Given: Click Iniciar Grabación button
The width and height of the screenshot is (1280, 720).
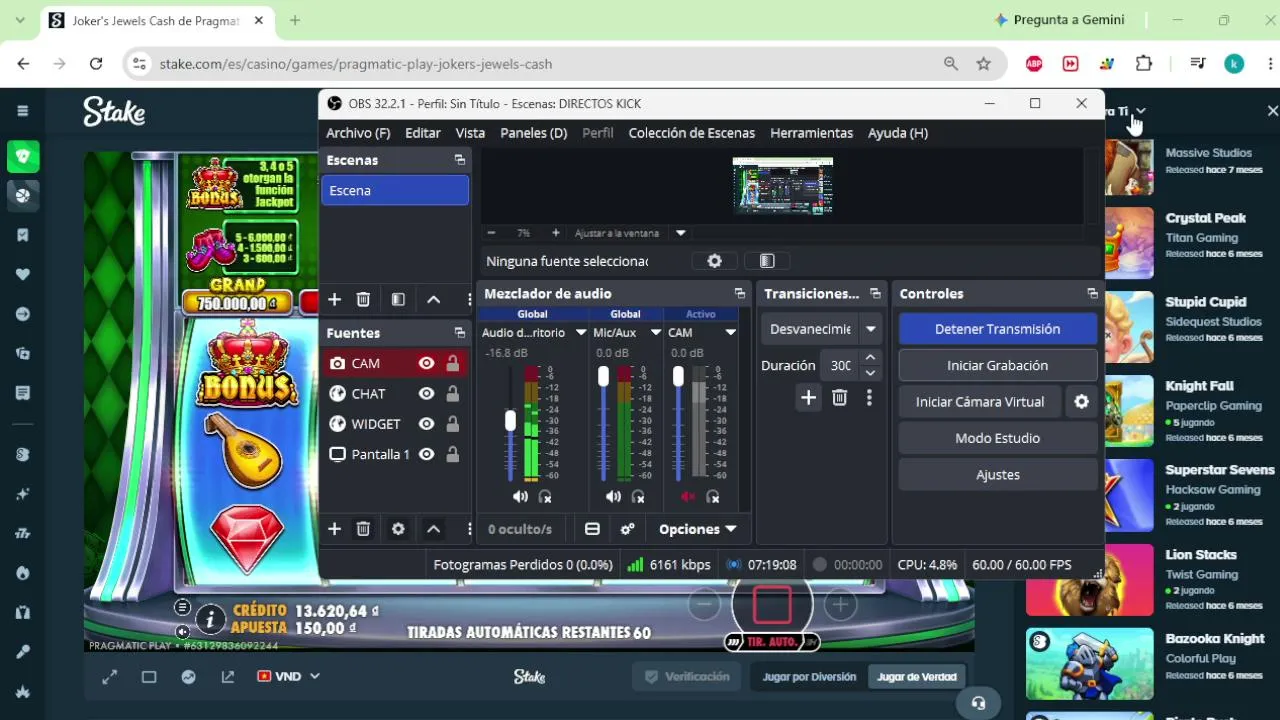Looking at the screenshot, I should pos(998,366).
